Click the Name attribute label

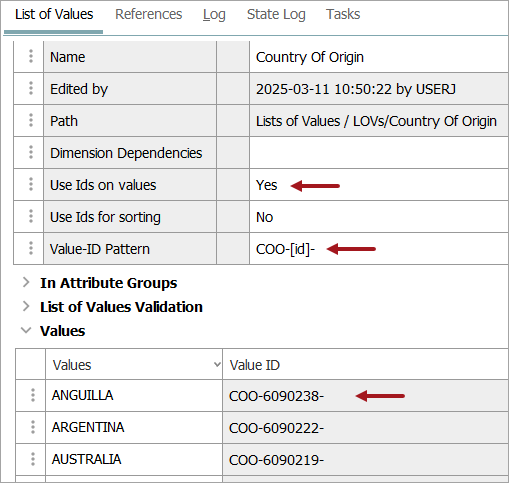(x=68, y=57)
